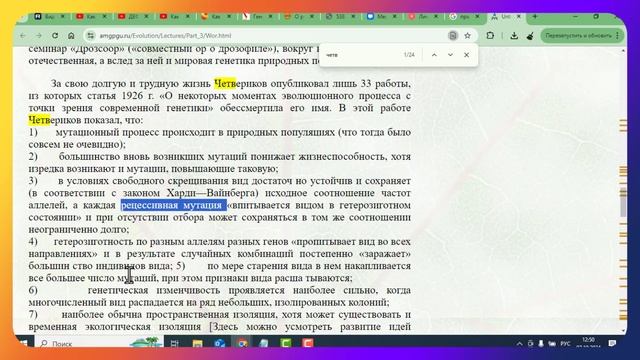The height and width of the screenshot is (360, 640).
Task: Switch to the tab labeled 'Ме'
Action: [381, 17]
